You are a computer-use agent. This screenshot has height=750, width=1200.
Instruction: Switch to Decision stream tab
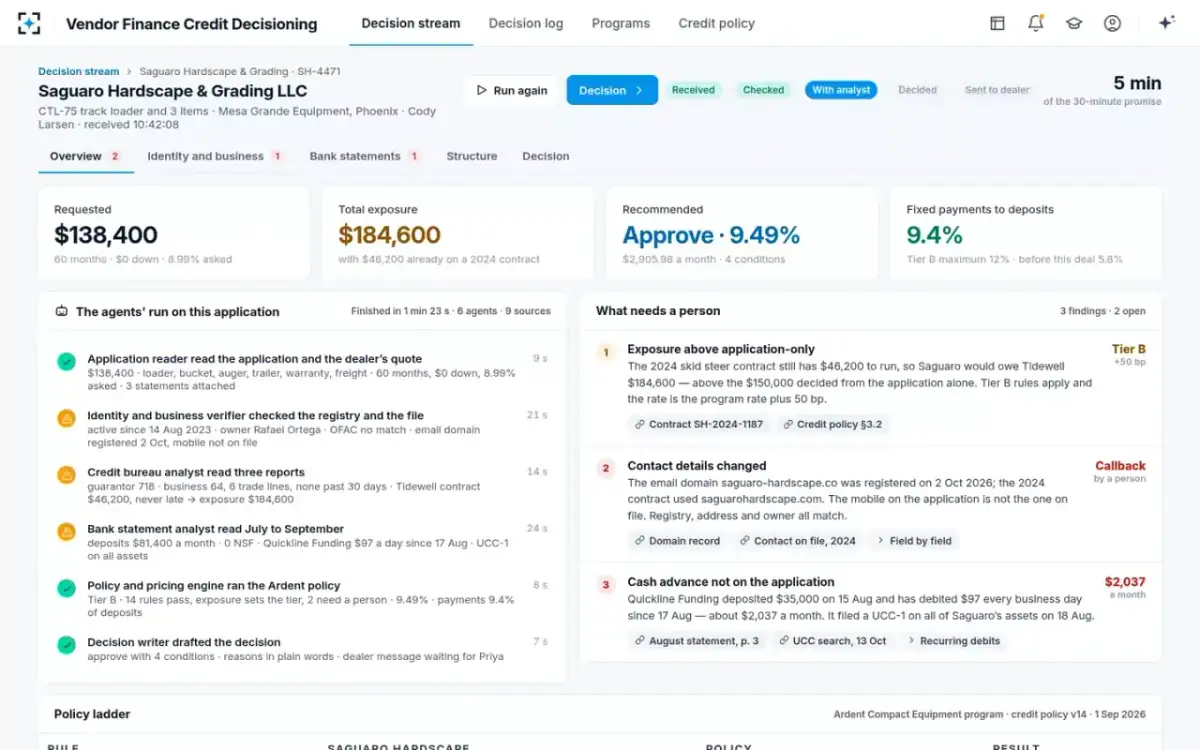pos(411,23)
